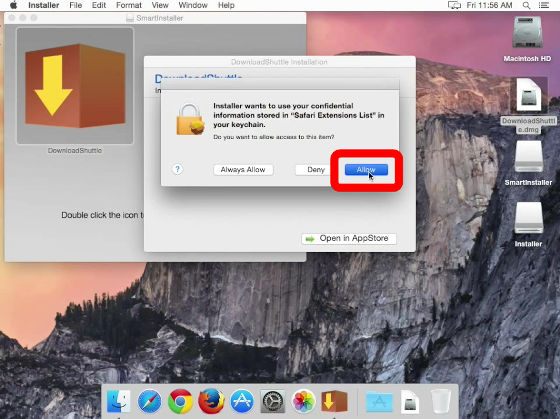The height and width of the screenshot is (419, 560).
Task: Open the Window menu
Action: 193,5
